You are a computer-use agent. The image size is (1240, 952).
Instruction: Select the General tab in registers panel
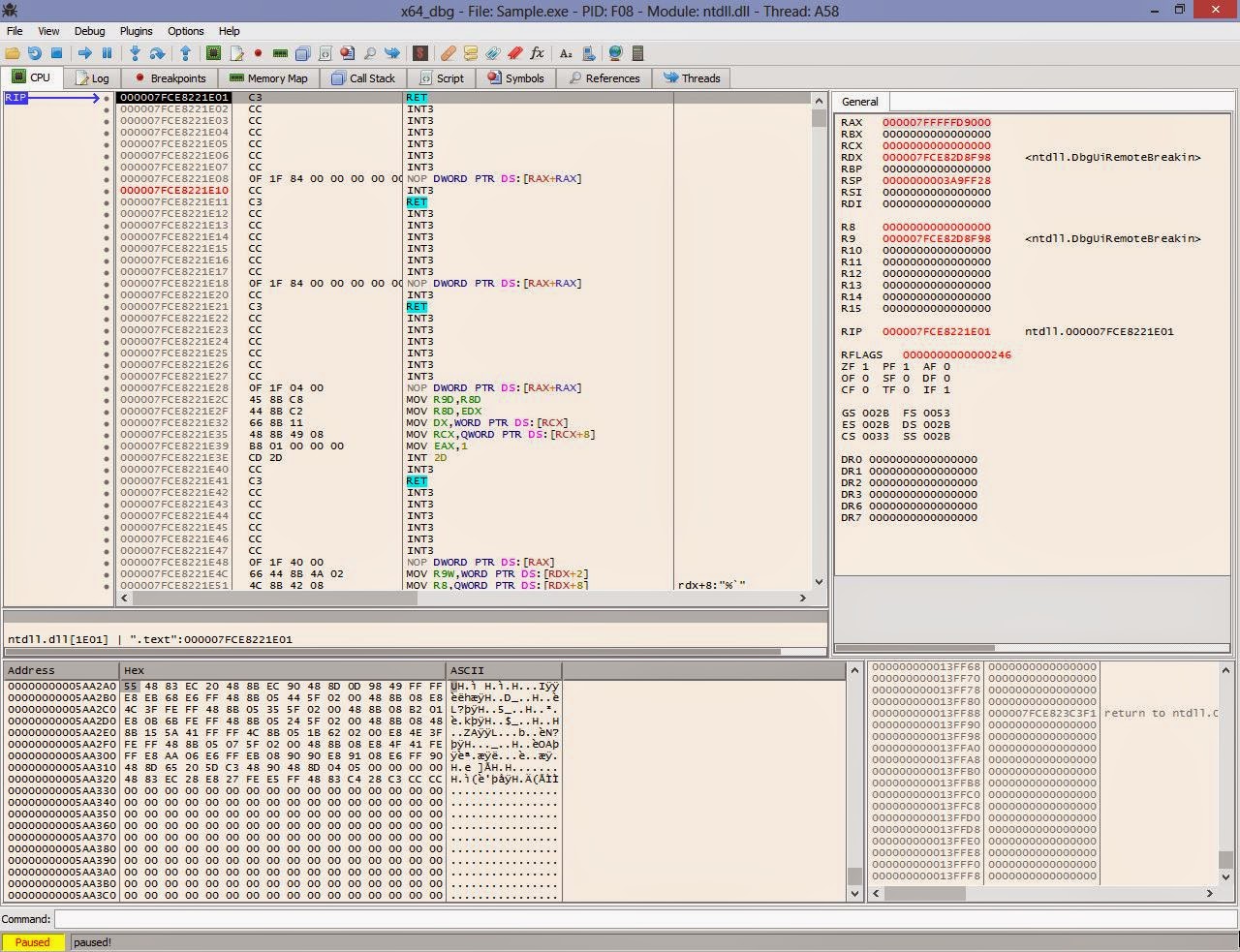(859, 102)
